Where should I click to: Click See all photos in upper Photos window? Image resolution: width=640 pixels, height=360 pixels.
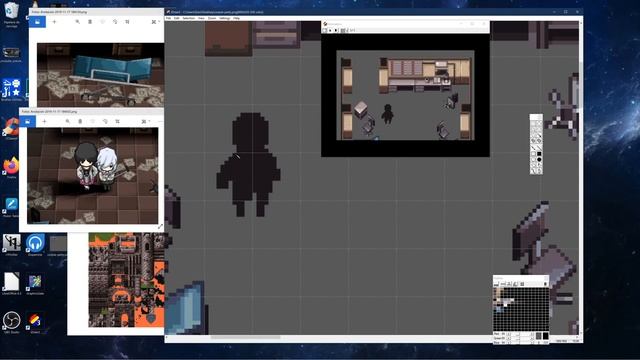click(x=37, y=22)
